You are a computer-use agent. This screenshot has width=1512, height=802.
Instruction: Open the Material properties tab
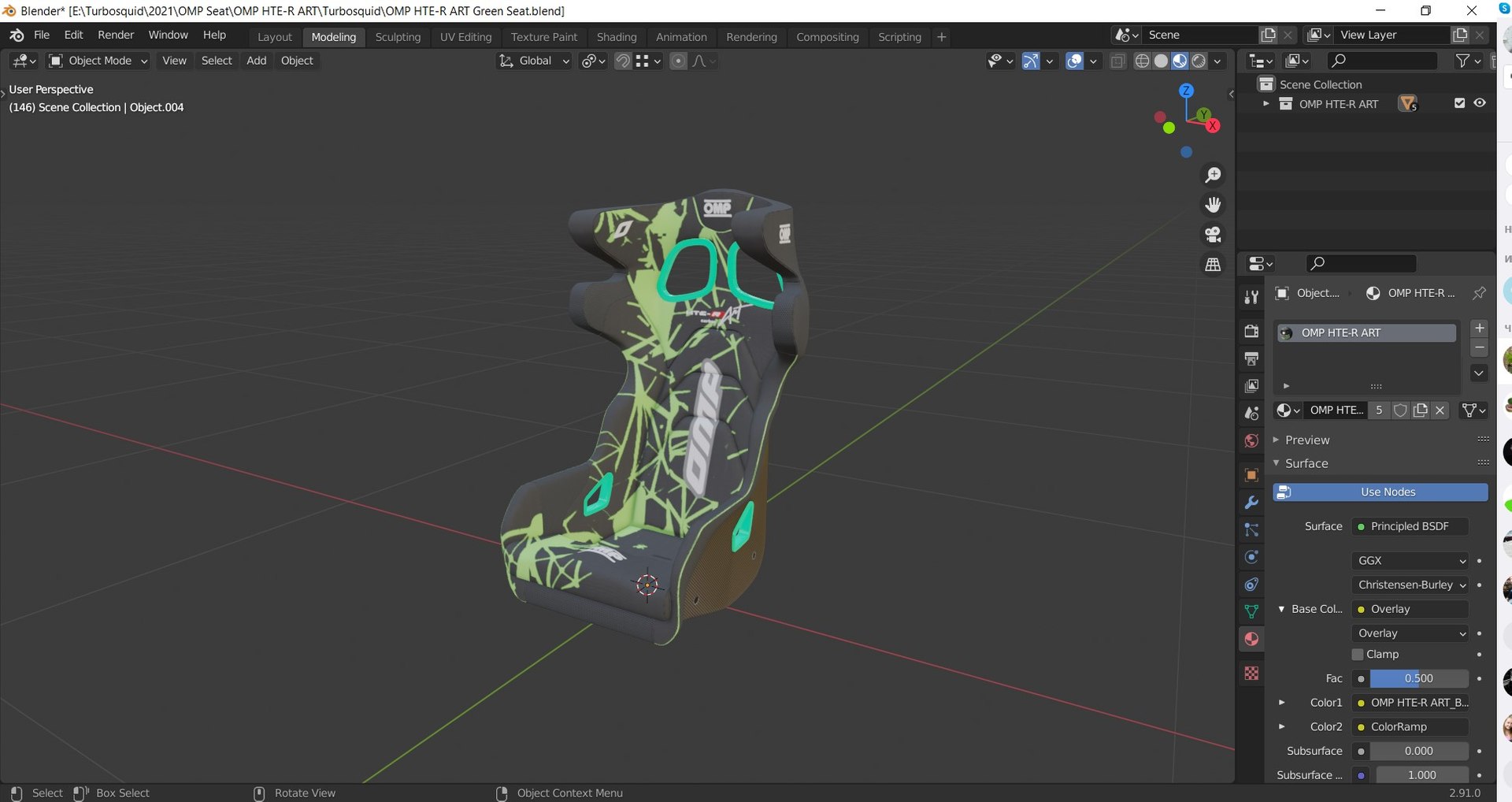coord(1251,639)
